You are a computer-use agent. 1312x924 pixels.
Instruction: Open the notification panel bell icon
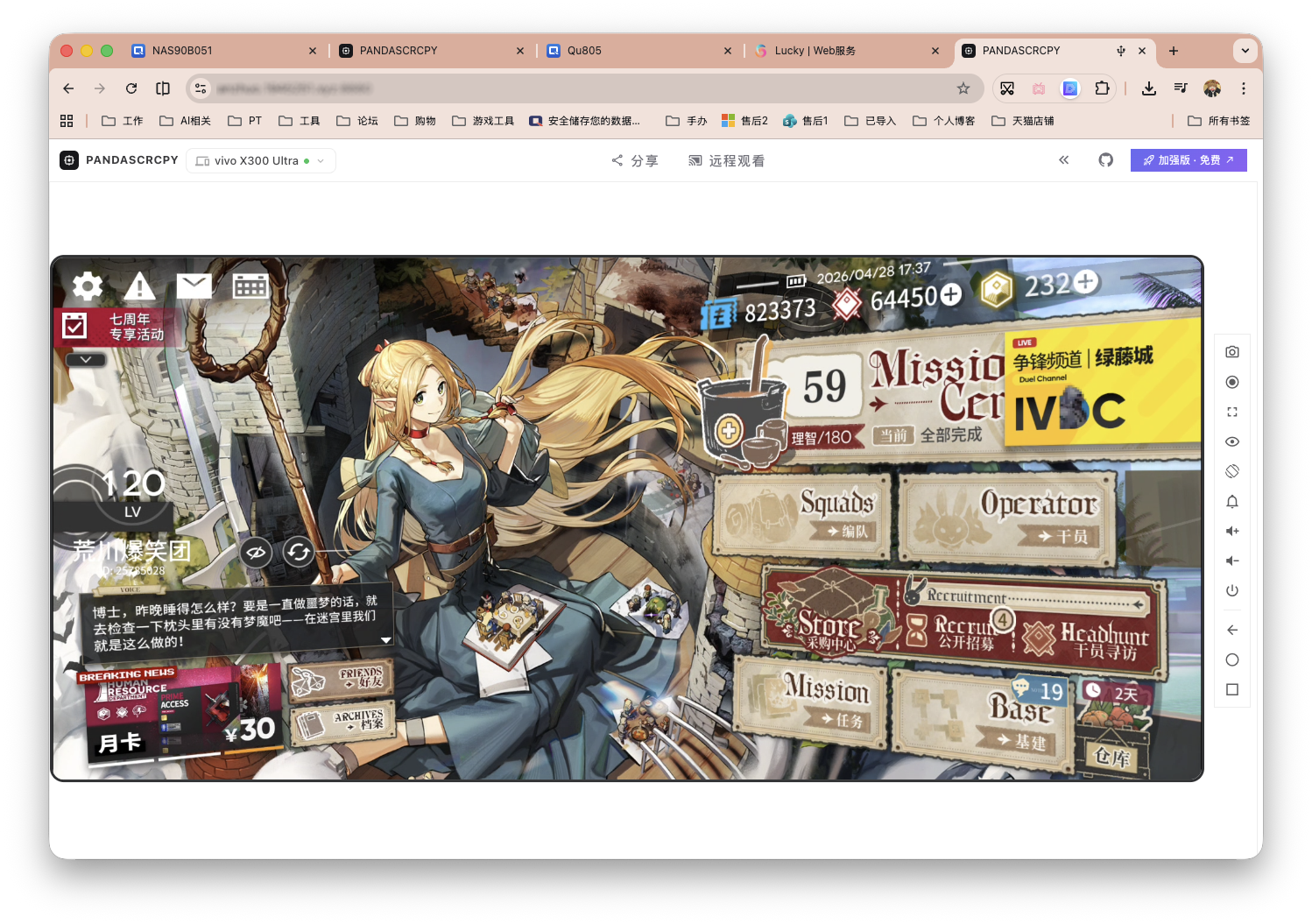1232,501
